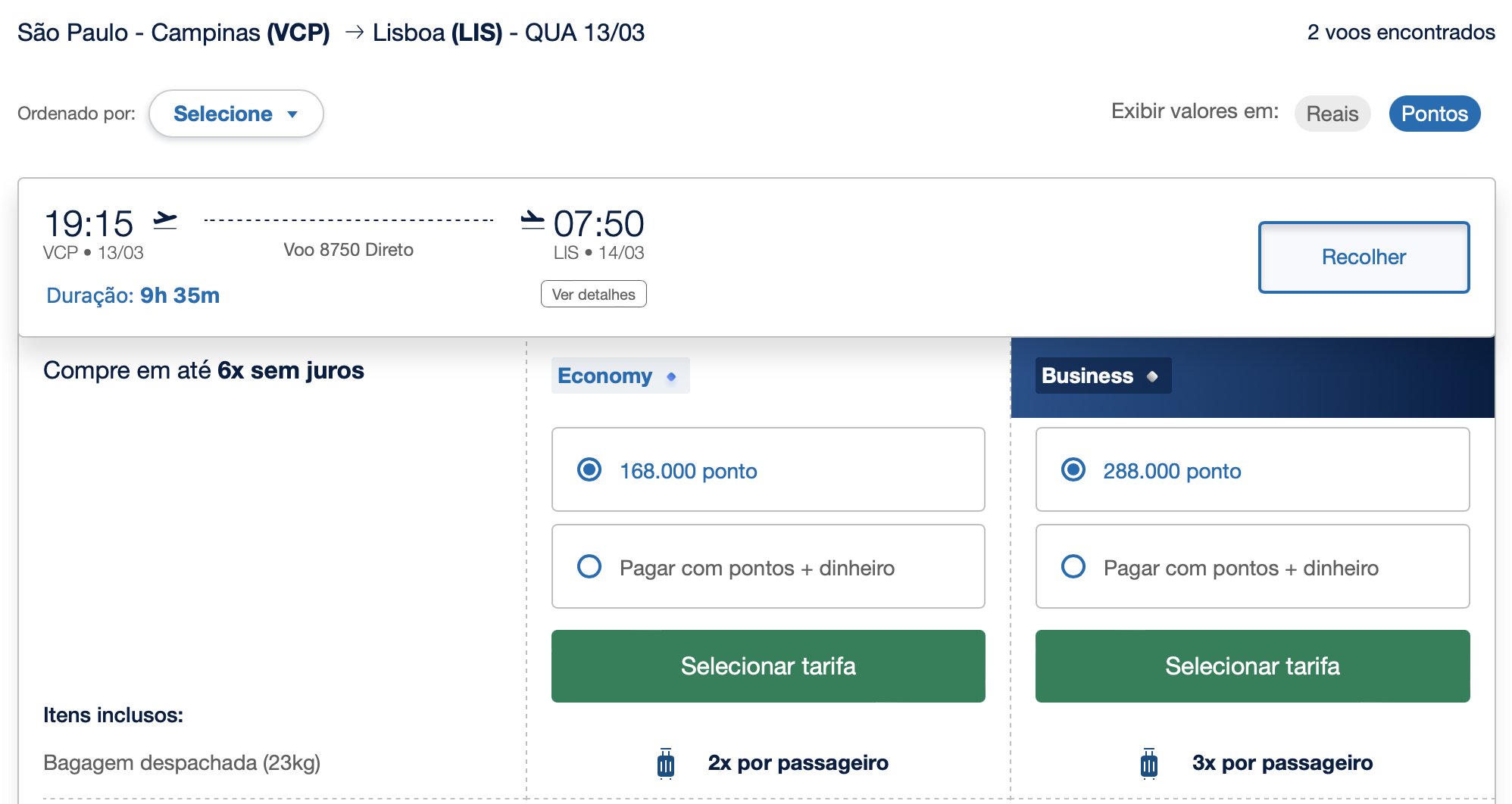Click the Economy info diamond icon
The width and height of the screenshot is (1512, 804).
pyautogui.click(x=671, y=376)
